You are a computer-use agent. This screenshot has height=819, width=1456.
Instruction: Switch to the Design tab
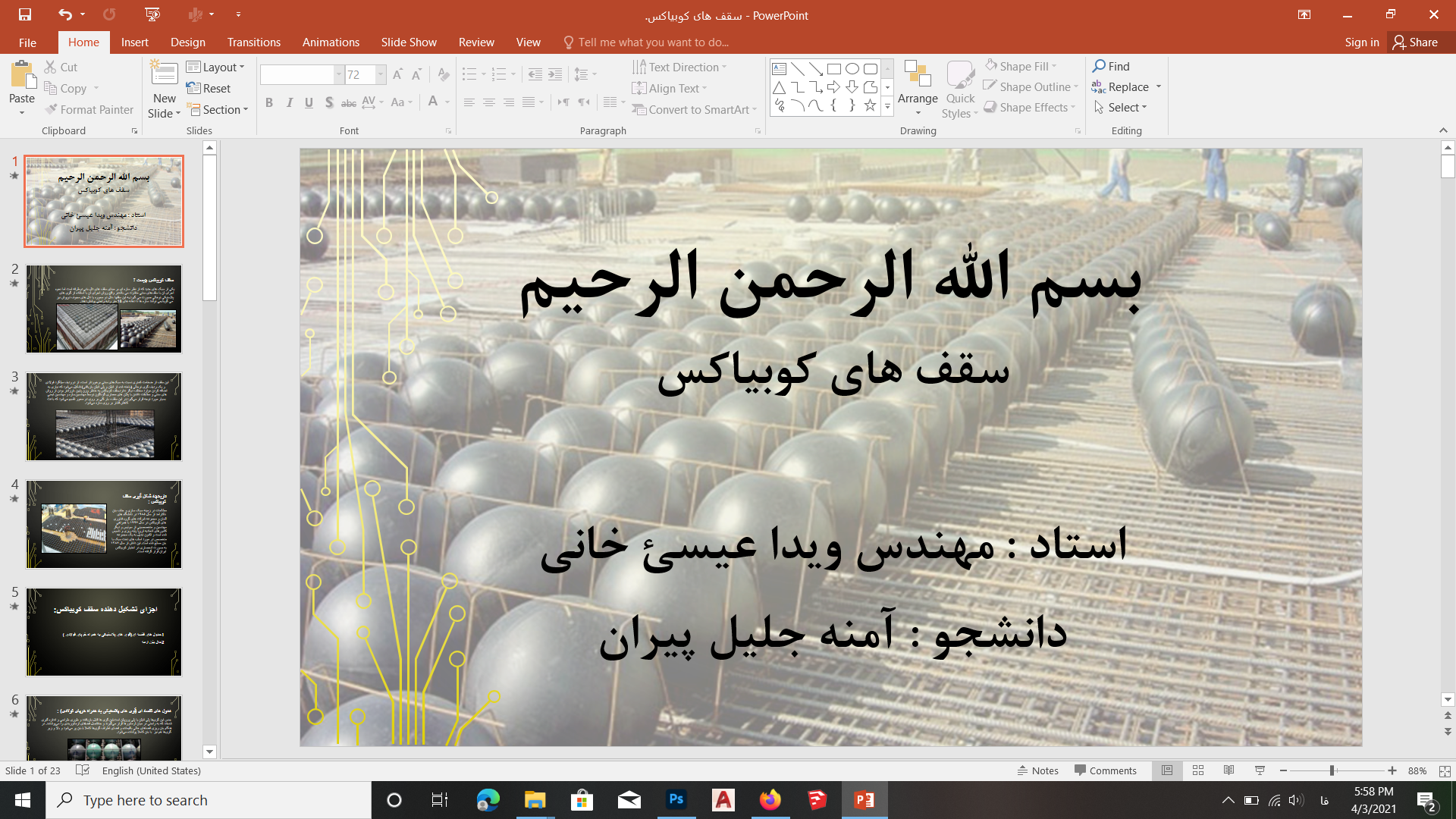coord(187,42)
